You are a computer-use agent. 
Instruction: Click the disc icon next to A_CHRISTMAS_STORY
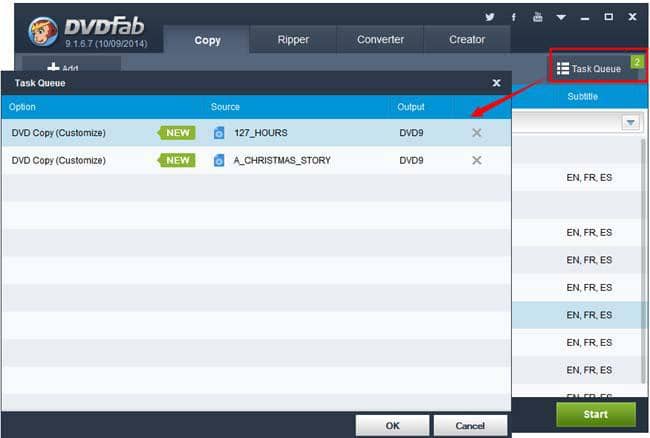coord(219,160)
